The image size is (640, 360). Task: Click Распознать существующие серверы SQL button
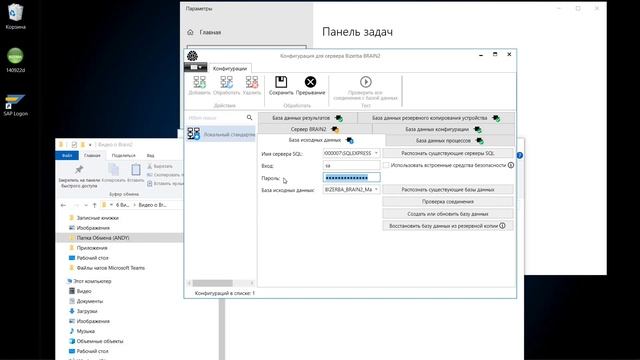(x=448, y=153)
